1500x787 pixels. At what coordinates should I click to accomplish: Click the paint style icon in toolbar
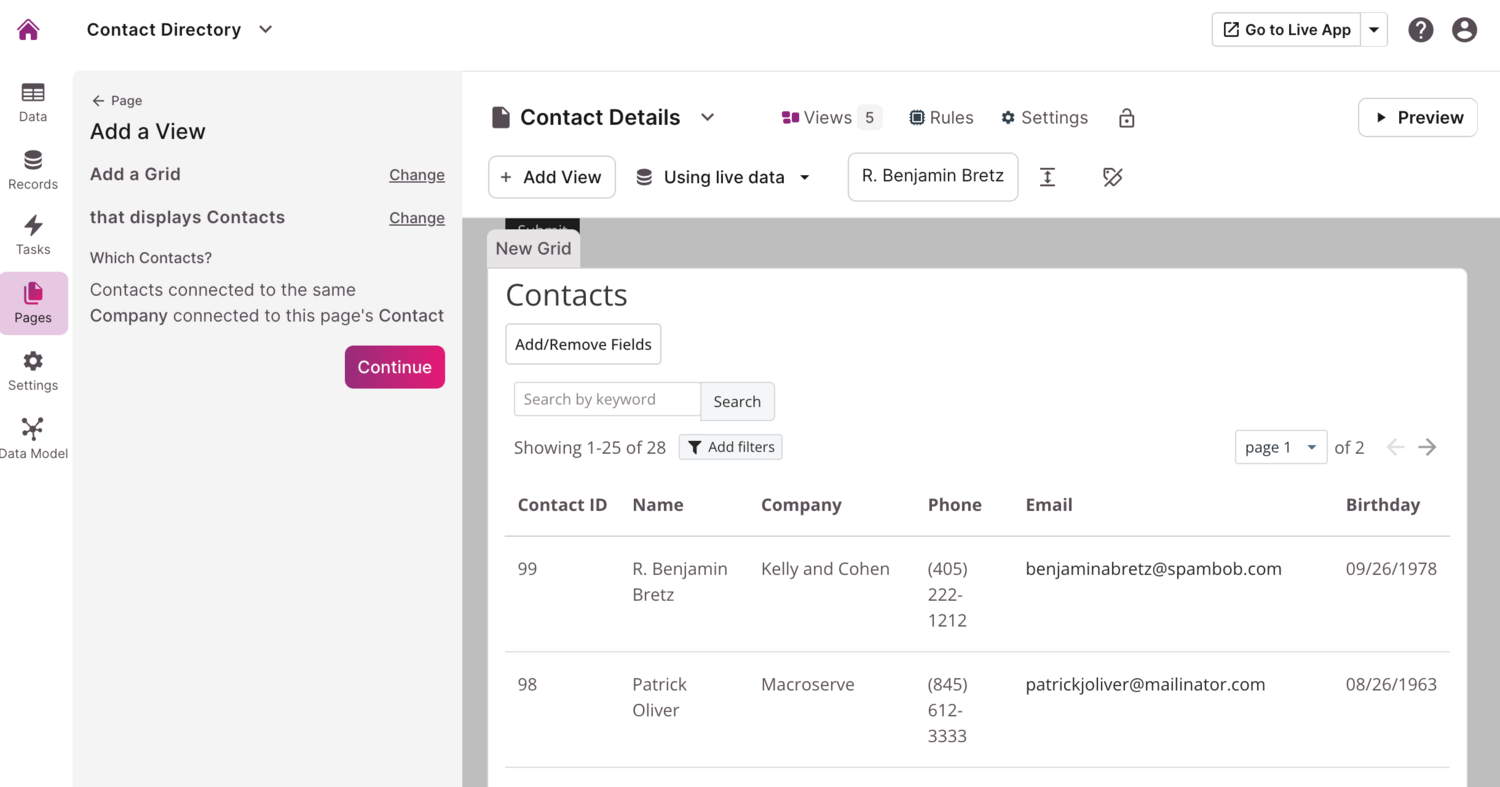click(x=1112, y=177)
